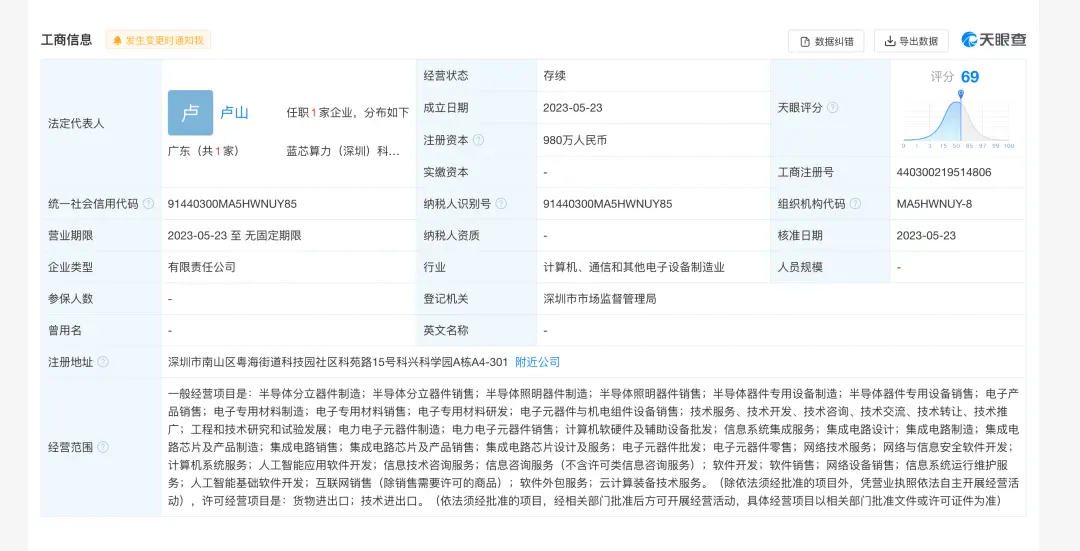
Task: Click help icon next to 天眼评分
Action: [x=832, y=107]
